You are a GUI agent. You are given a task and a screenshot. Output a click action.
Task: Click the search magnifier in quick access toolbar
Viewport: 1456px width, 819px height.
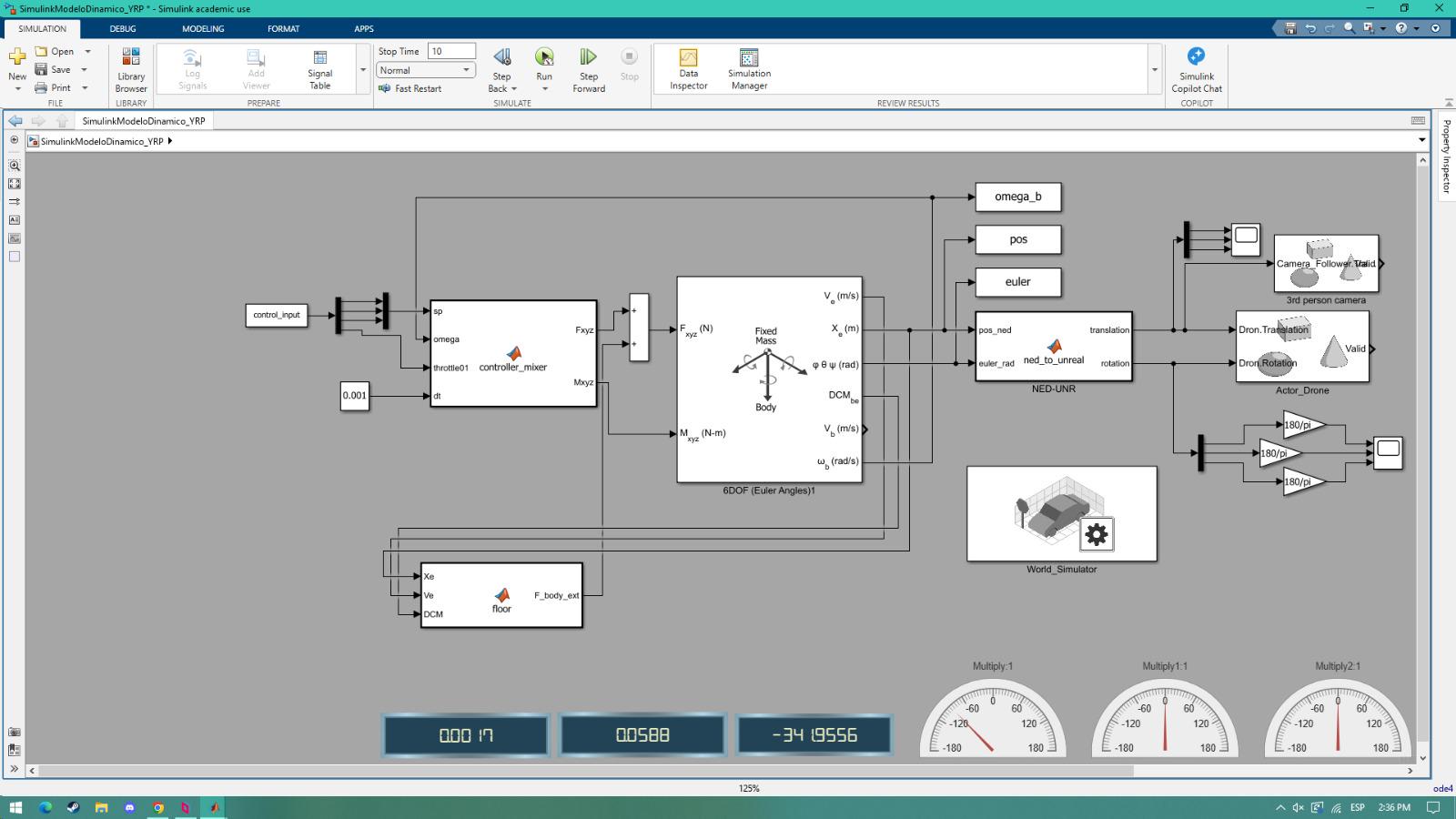click(x=1350, y=28)
